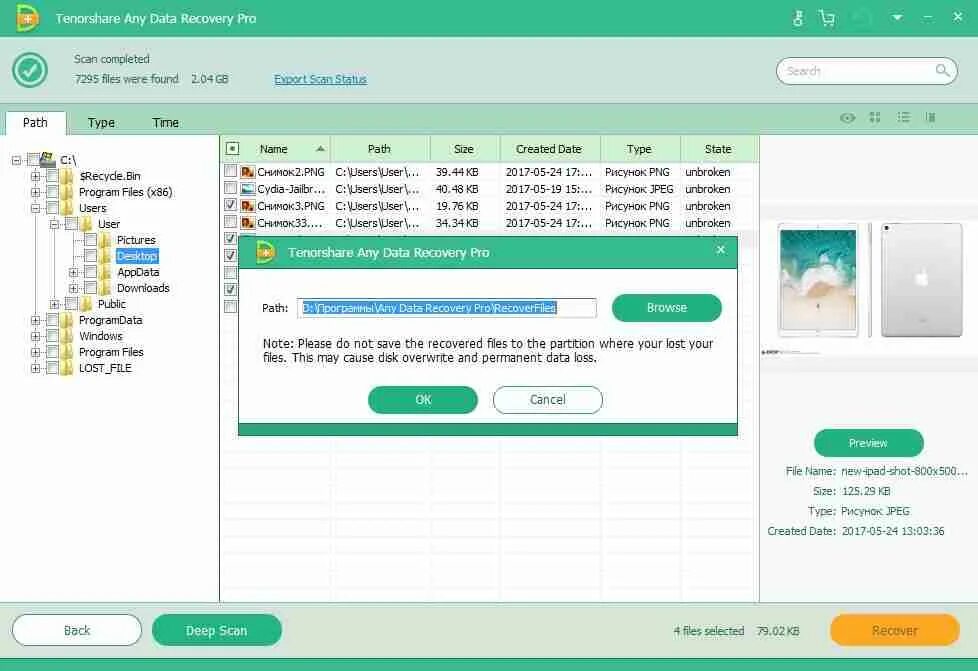Uncheck the Снимок3.PNG row checkbox
Screen dimensions: 978x671
[x=231, y=205]
